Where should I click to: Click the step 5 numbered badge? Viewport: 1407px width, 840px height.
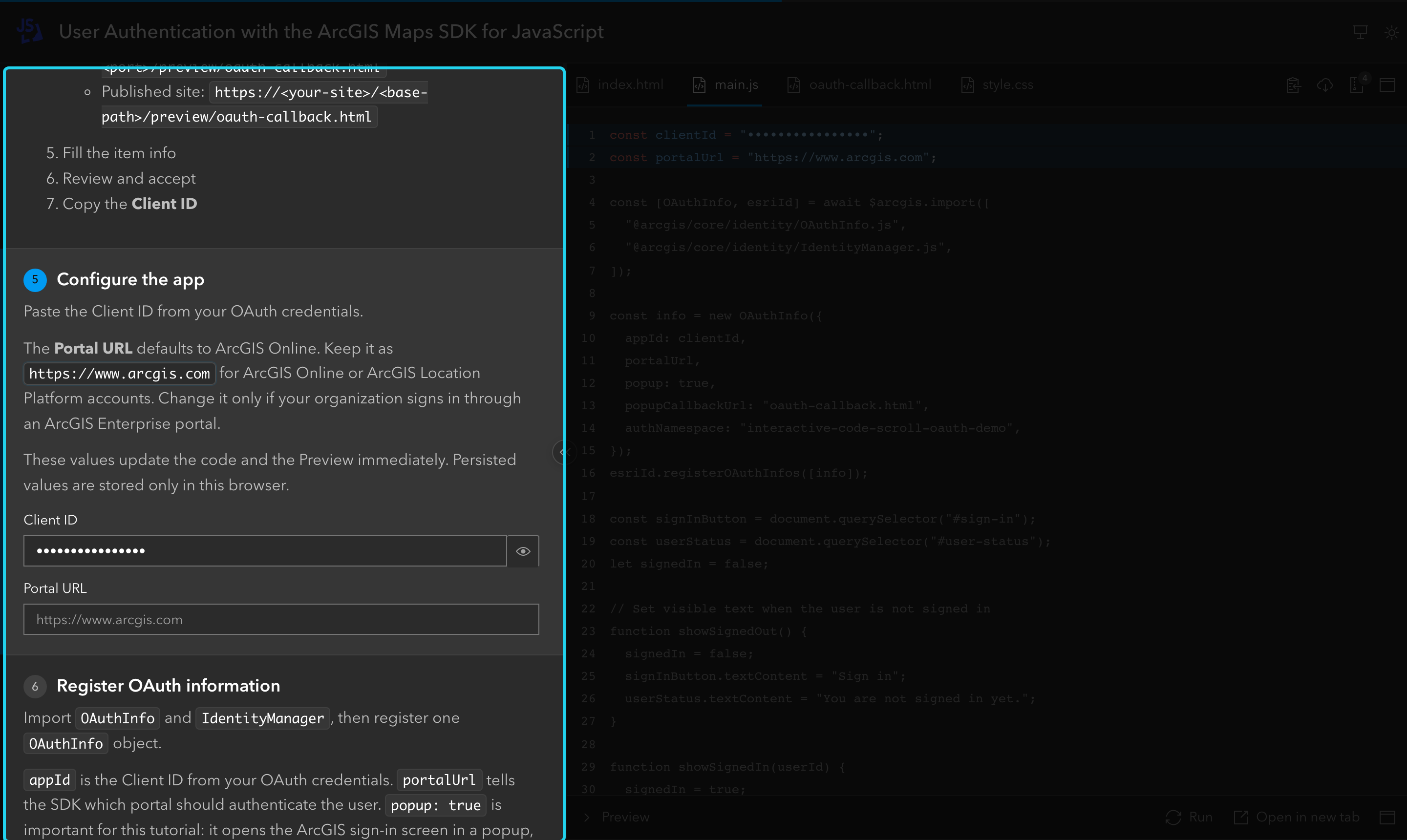pyautogui.click(x=35, y=280)
